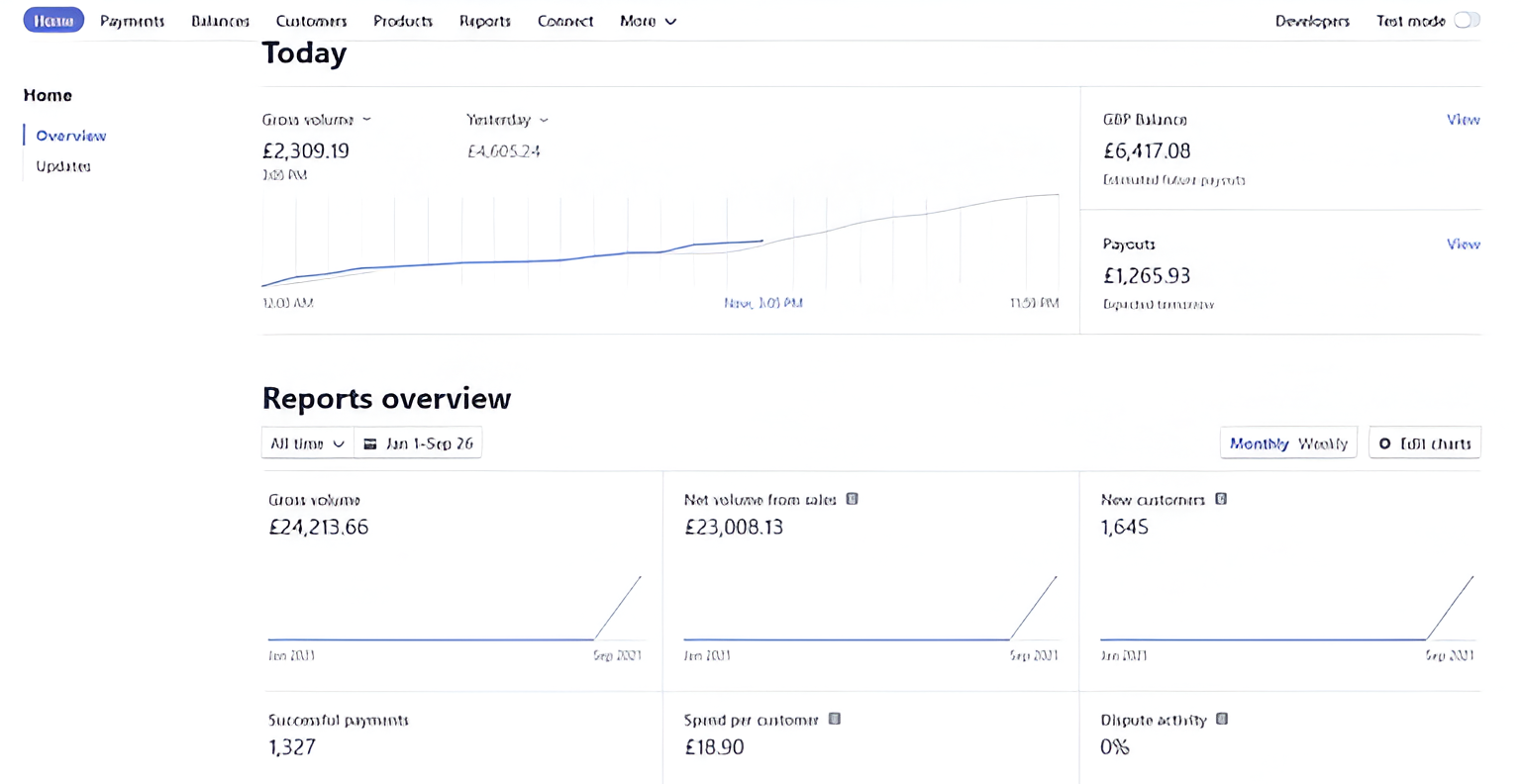
Task: Click the gear icon in Edit charts
Action: [x=1384, y=443]
